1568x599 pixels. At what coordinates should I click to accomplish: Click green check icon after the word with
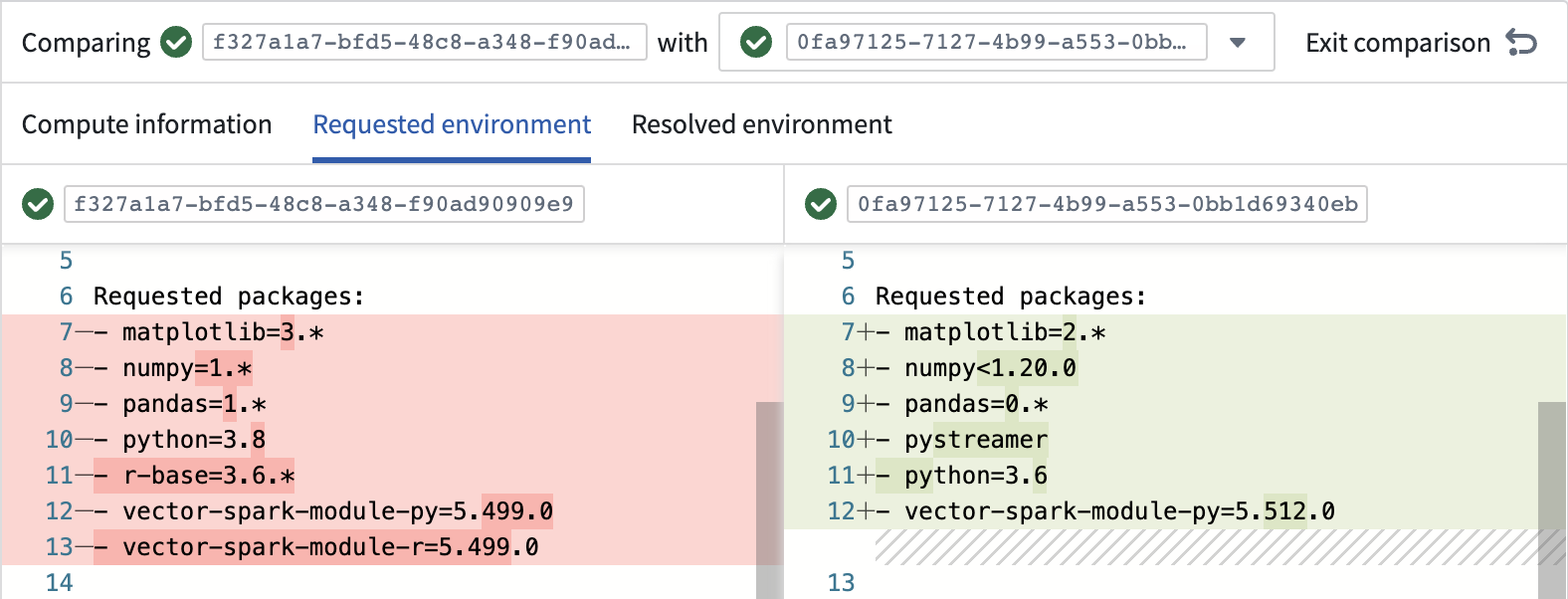(x=756, y=43)
